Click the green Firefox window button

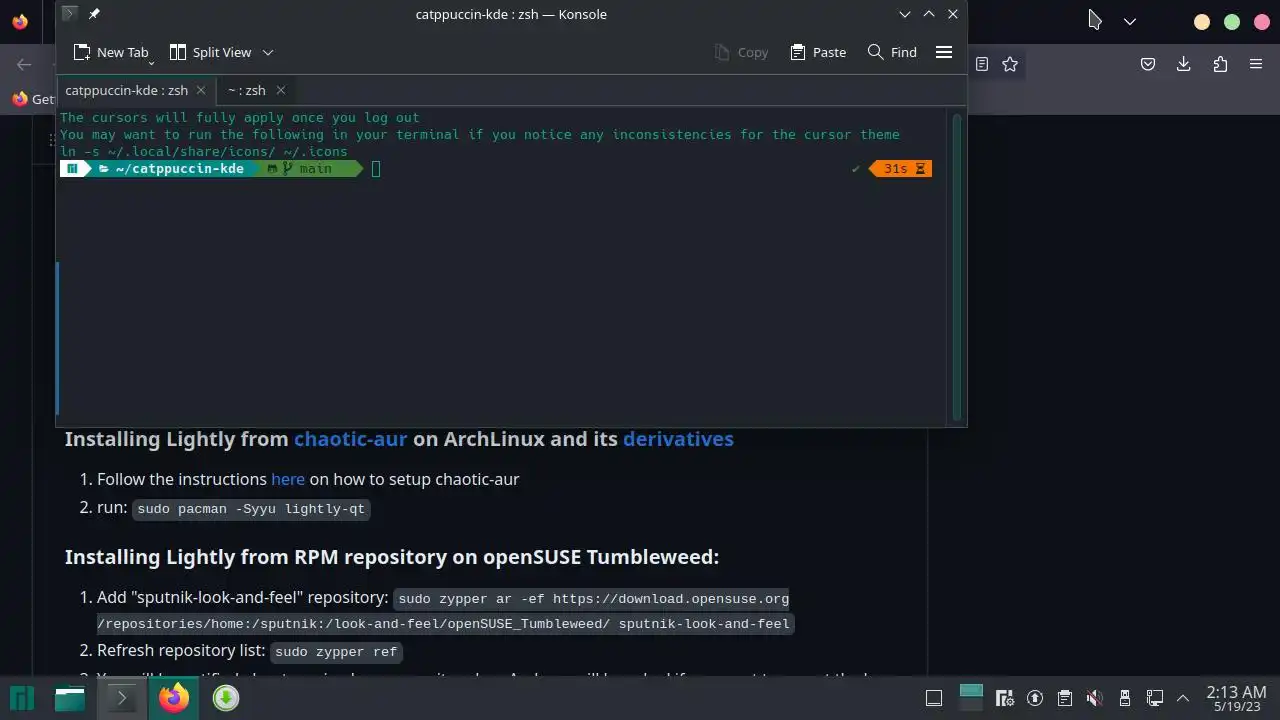click(x=1232, y=21)
